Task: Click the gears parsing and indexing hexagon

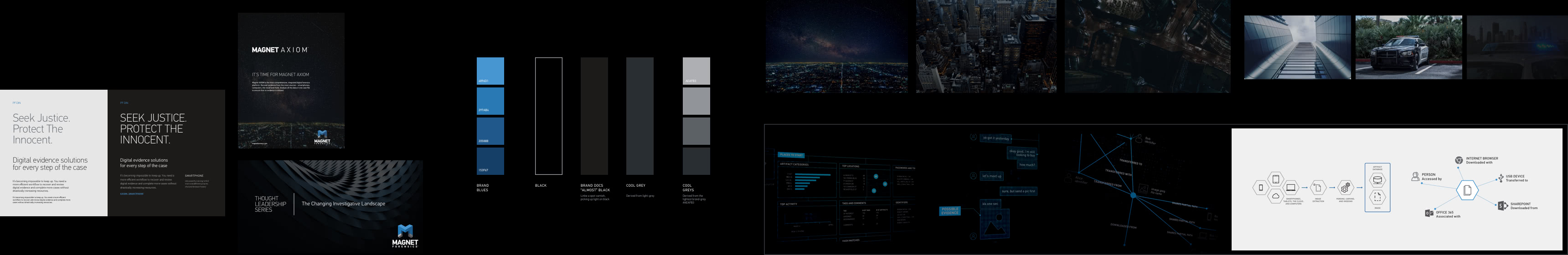Action: coord(1346,188)
